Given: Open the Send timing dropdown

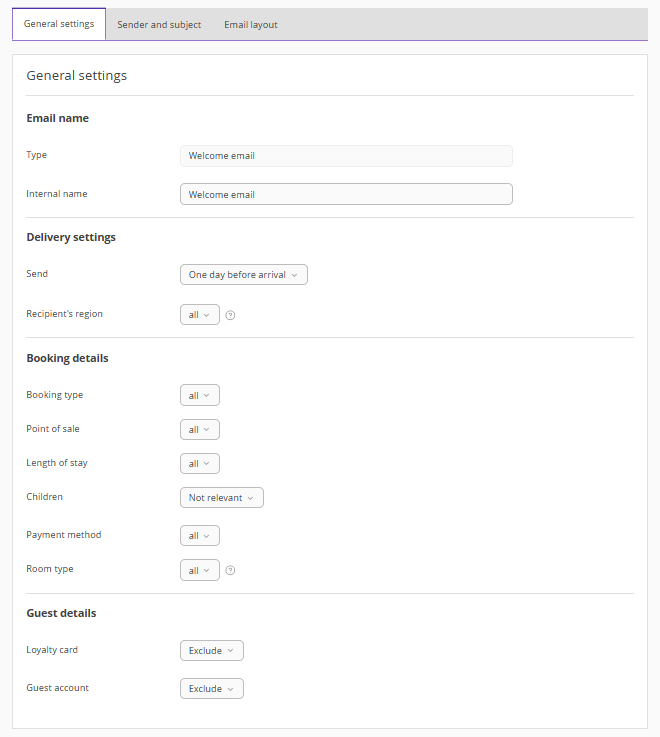Looking at the screenshot, I should point(244,275).
